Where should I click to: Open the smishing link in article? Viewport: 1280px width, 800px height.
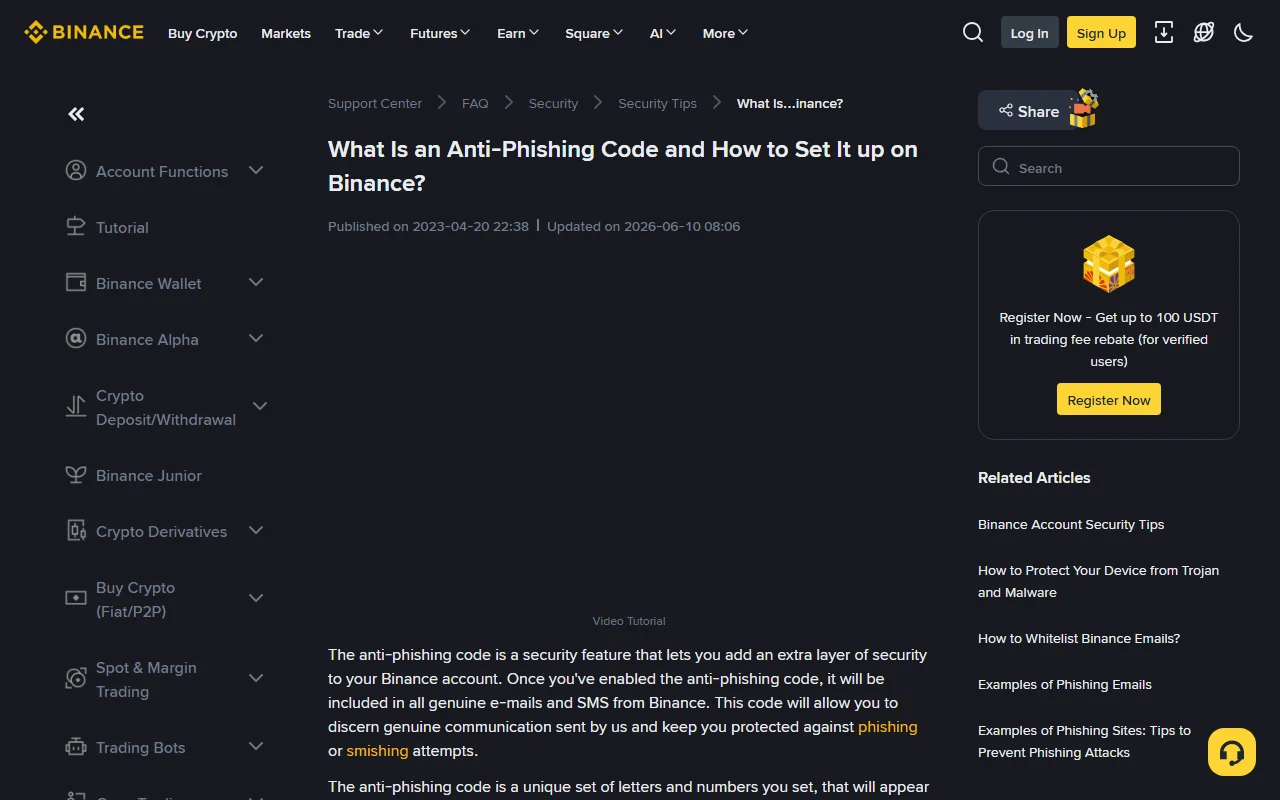click(x=377, y=751)
